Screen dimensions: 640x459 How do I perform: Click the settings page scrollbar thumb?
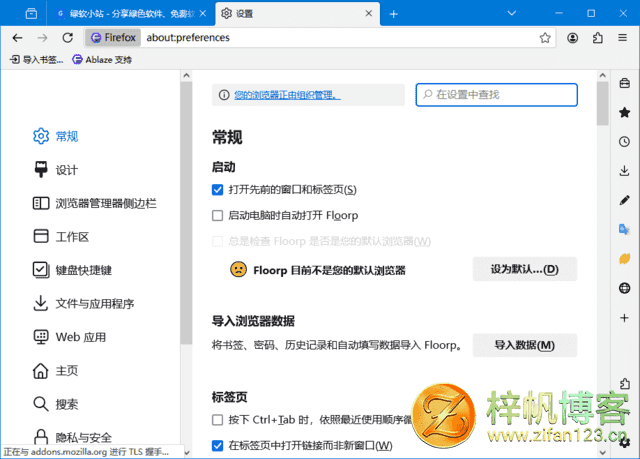[x=602, y=103]
